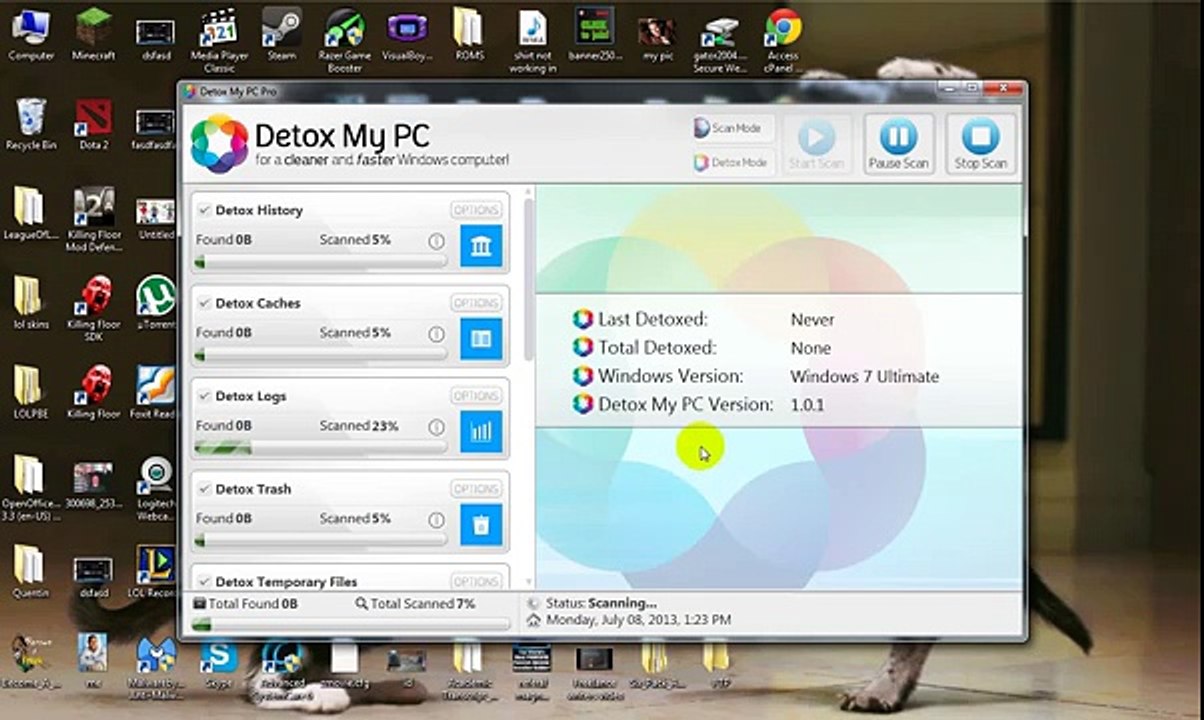
Task: Toggle the Detox Temporary Files checkbox
Action: point(204,581)
